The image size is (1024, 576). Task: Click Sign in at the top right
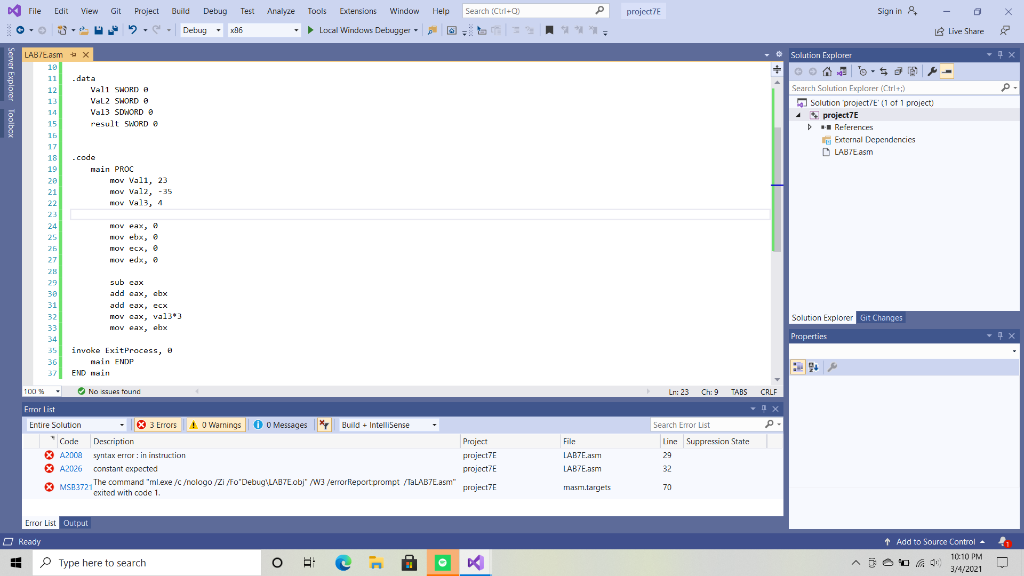point(897,11)
